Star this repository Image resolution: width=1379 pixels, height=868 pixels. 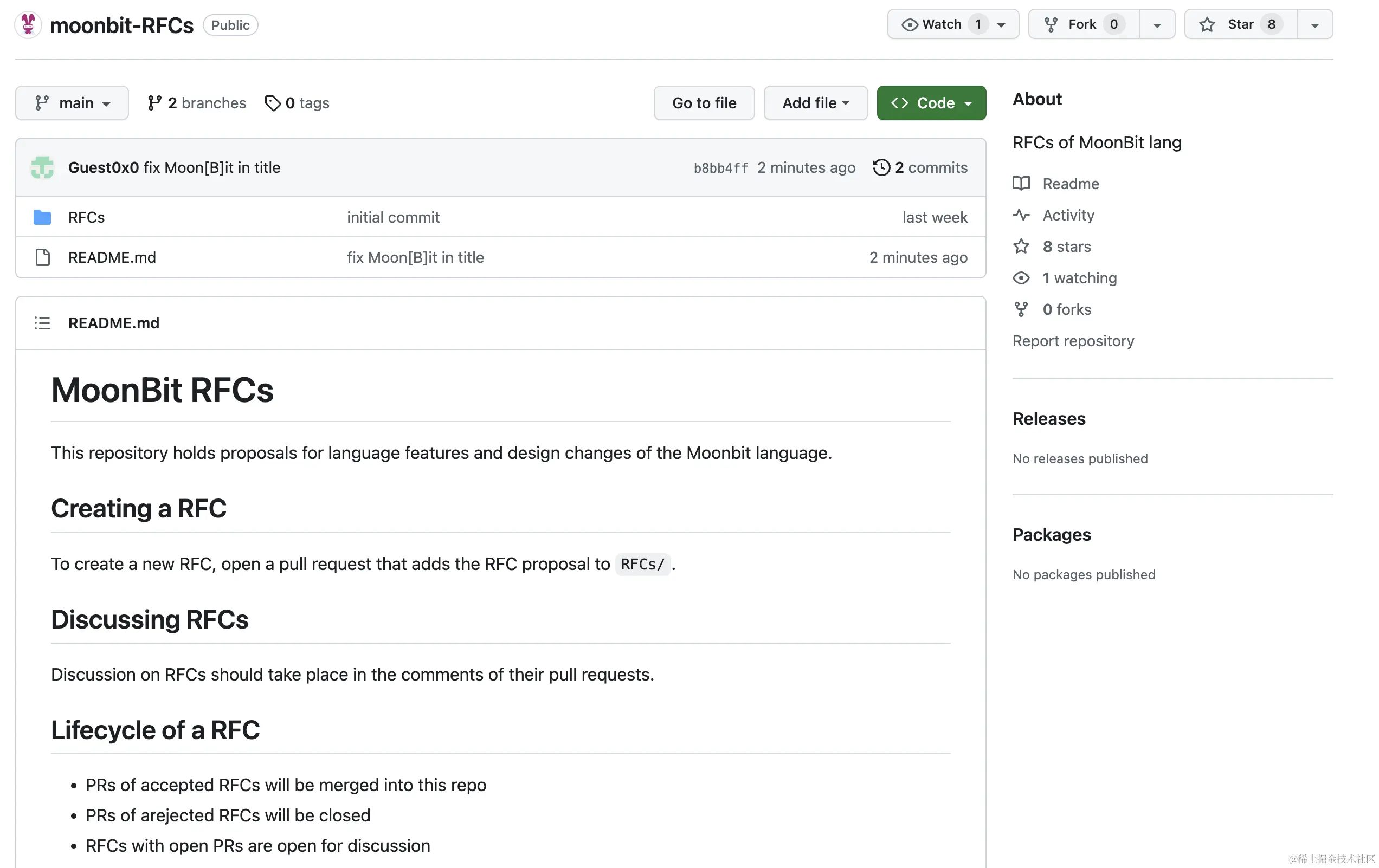click(x=1239, y=24)
